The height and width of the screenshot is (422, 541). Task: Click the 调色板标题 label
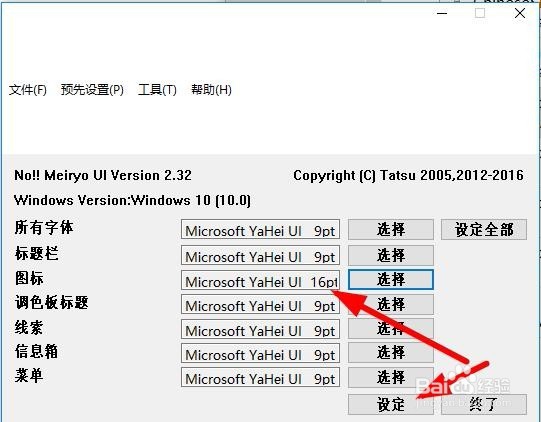tap(51, 302)
